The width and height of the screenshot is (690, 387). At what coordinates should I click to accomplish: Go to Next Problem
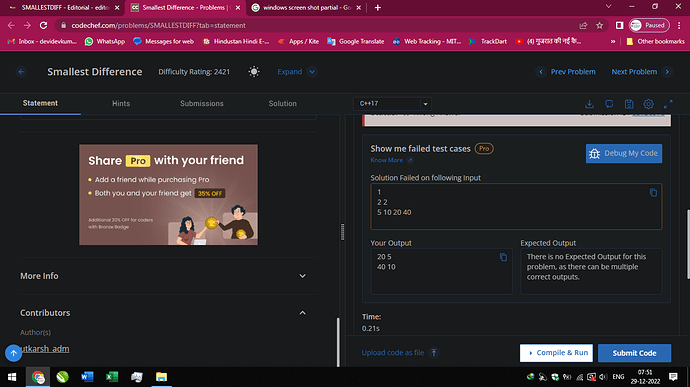point(634,72)
